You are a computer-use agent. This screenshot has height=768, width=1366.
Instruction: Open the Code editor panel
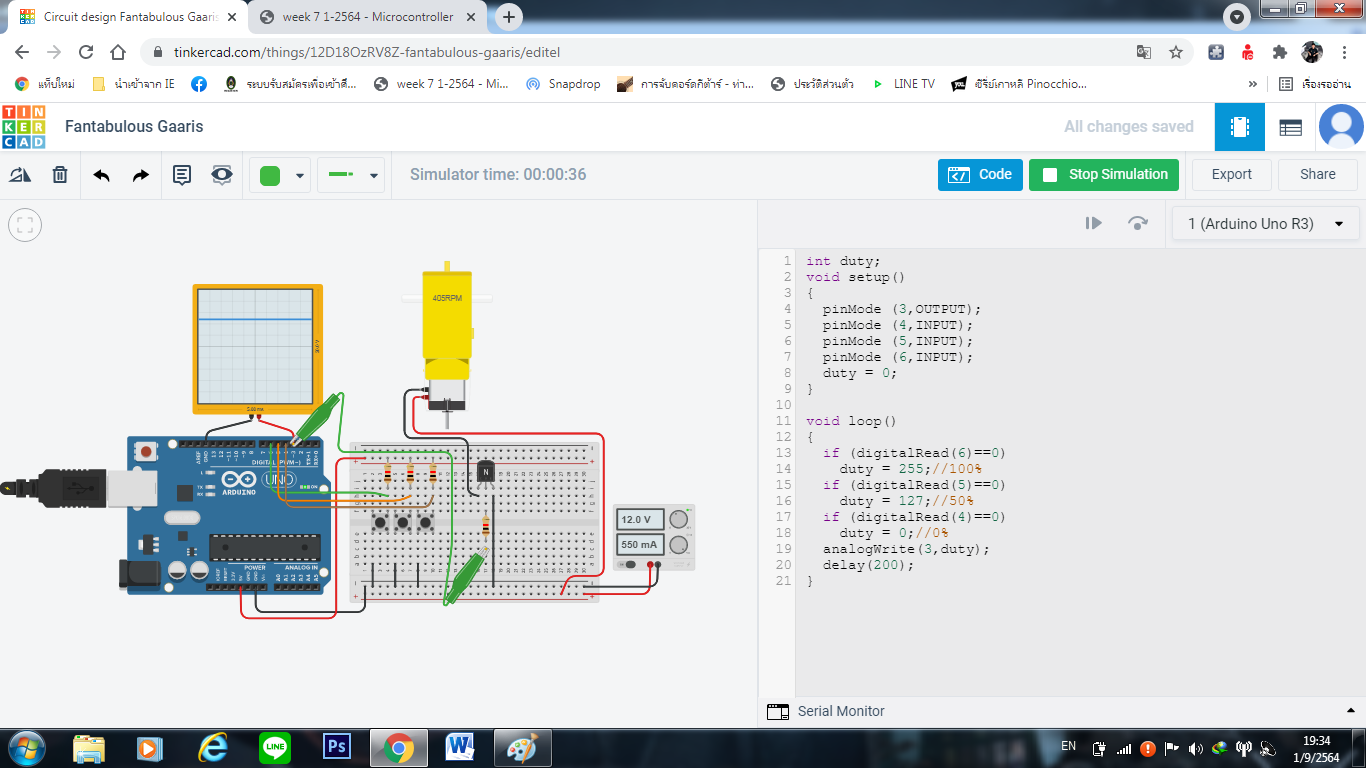(x=980, y=174)
